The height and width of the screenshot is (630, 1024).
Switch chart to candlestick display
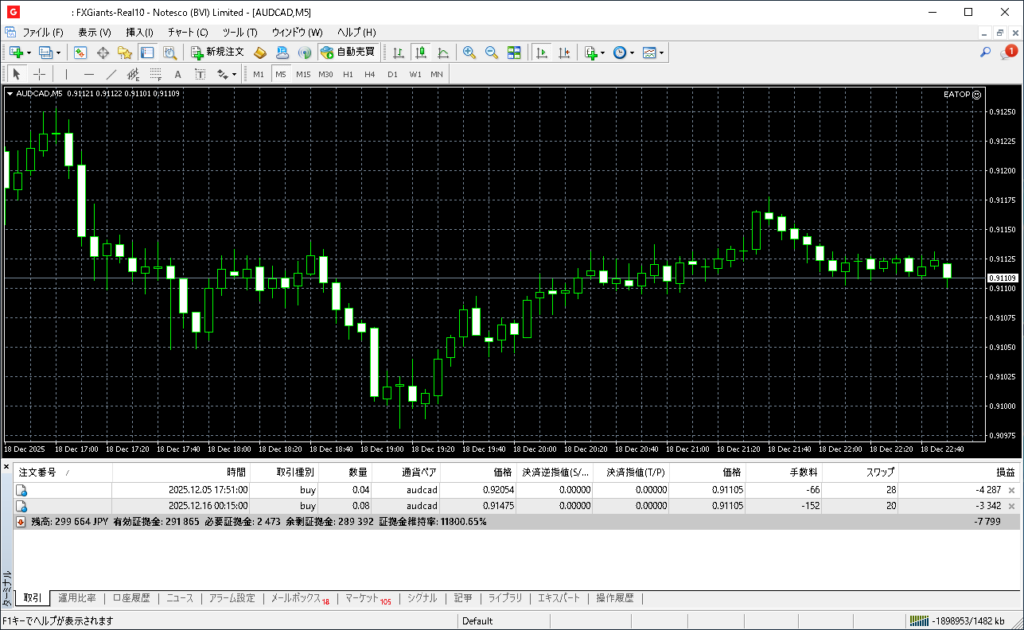(420, 52)
